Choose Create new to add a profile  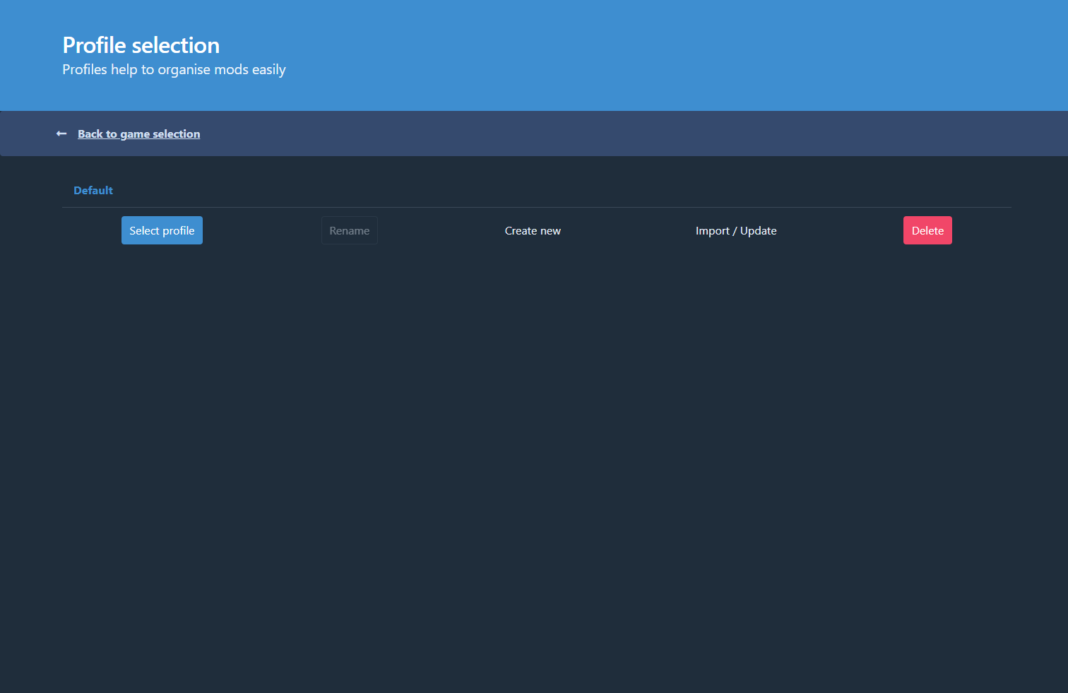tap(532, 231)
